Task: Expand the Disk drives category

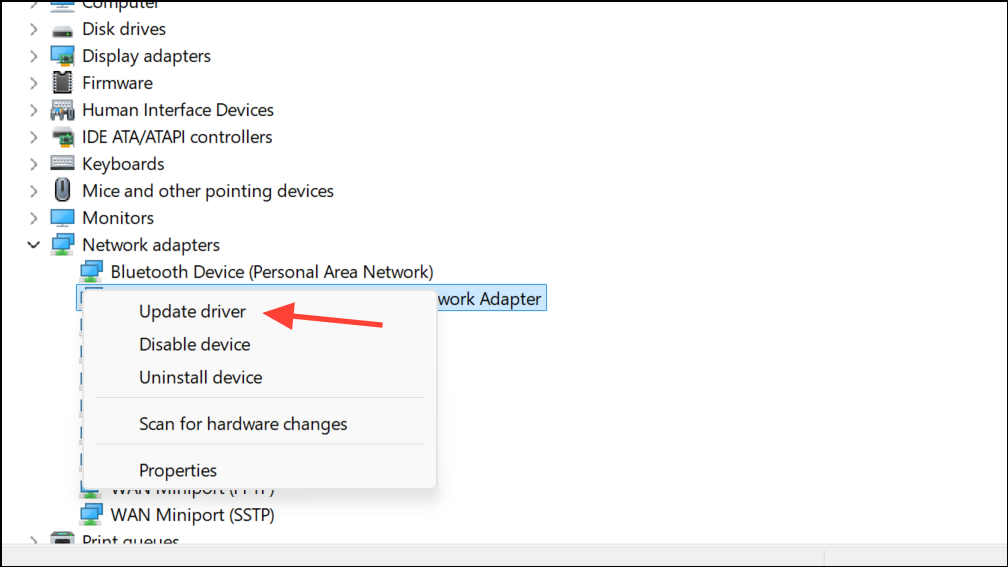Action: coord(33,29)
